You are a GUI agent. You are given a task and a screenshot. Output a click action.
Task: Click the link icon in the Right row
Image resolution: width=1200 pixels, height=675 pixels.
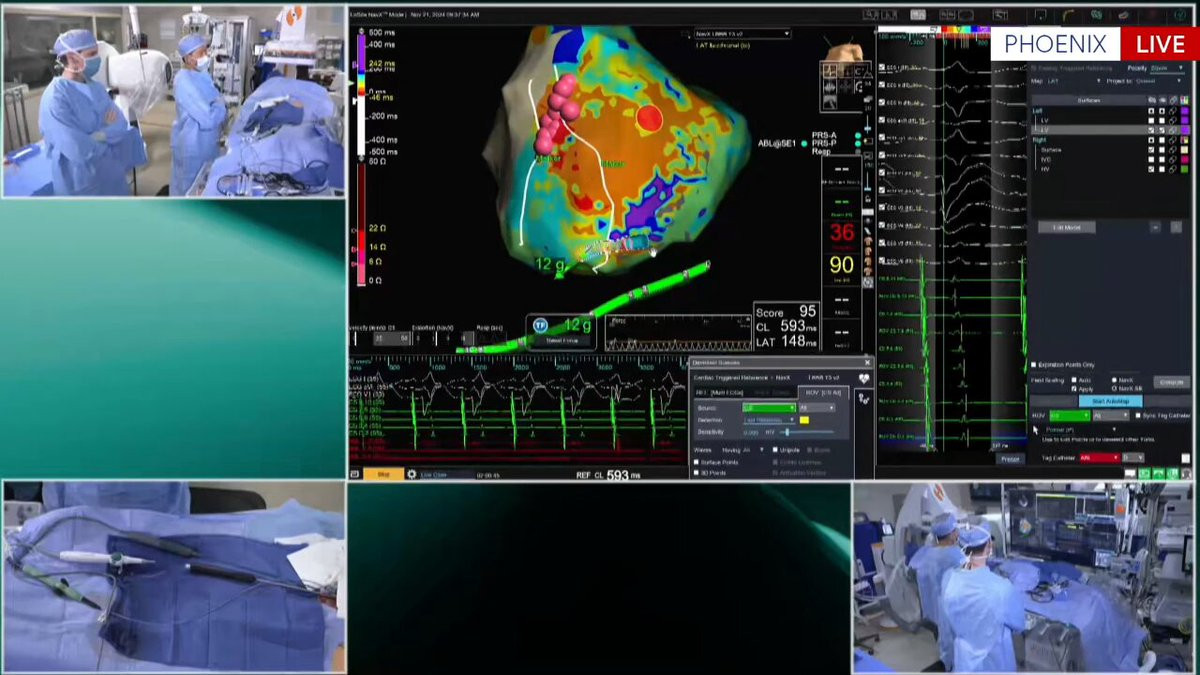click(1173, 140)
